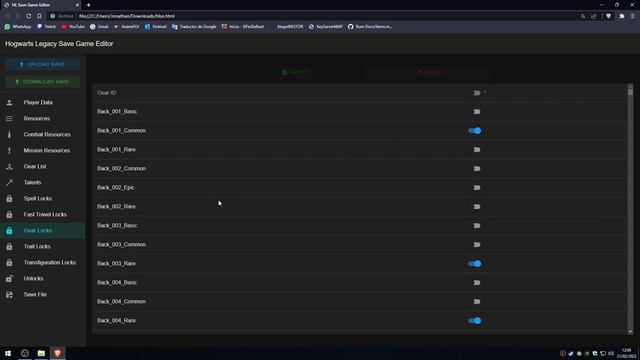Click the green Apply button
Viewport: 640px width, 360px height.
click(295, 72)
